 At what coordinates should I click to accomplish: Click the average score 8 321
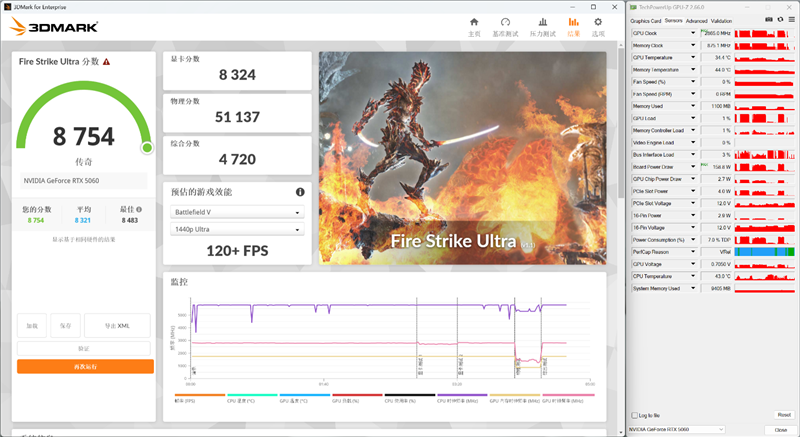[83, 220]
